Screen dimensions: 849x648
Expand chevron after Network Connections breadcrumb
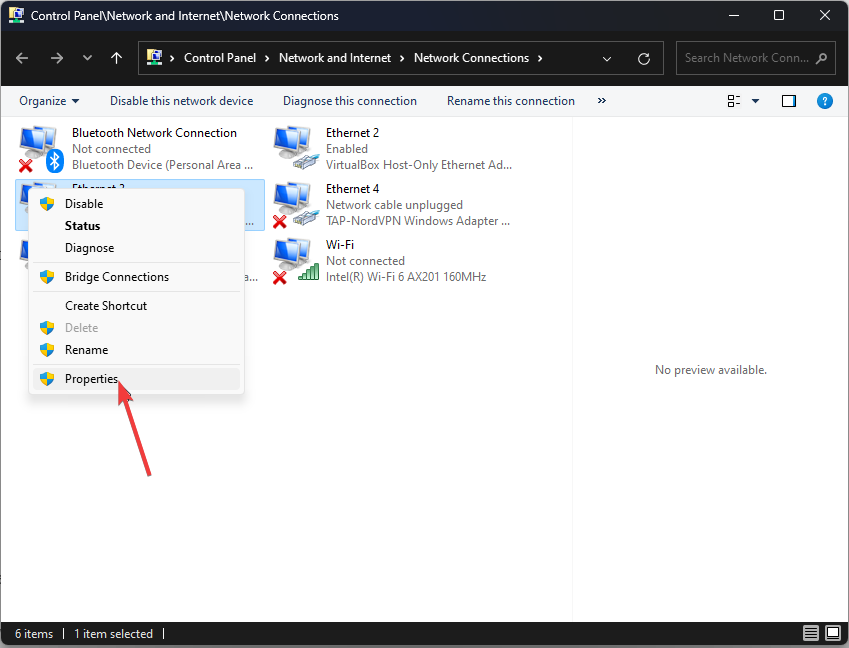540,58
